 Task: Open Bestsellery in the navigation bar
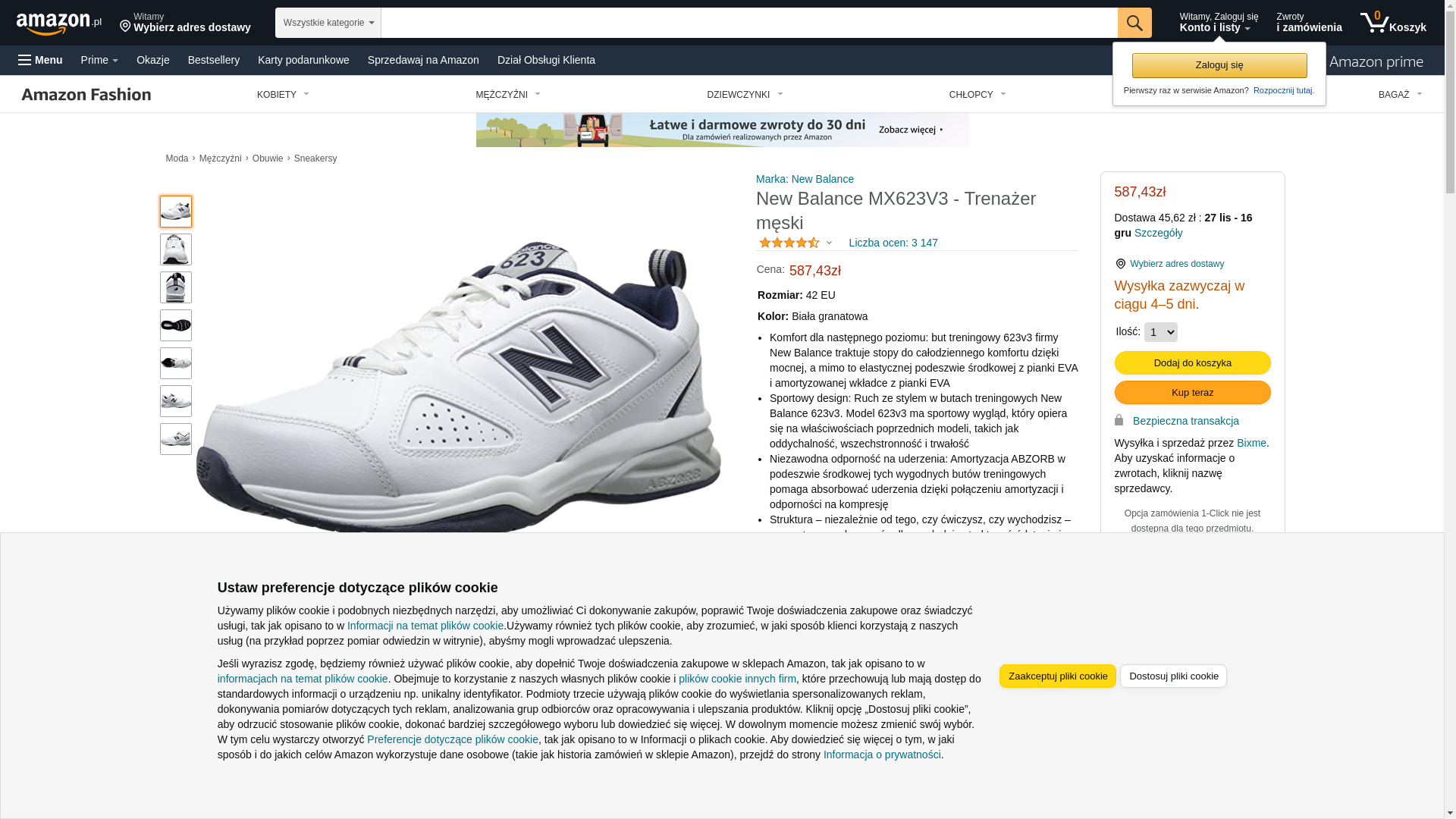214,60
